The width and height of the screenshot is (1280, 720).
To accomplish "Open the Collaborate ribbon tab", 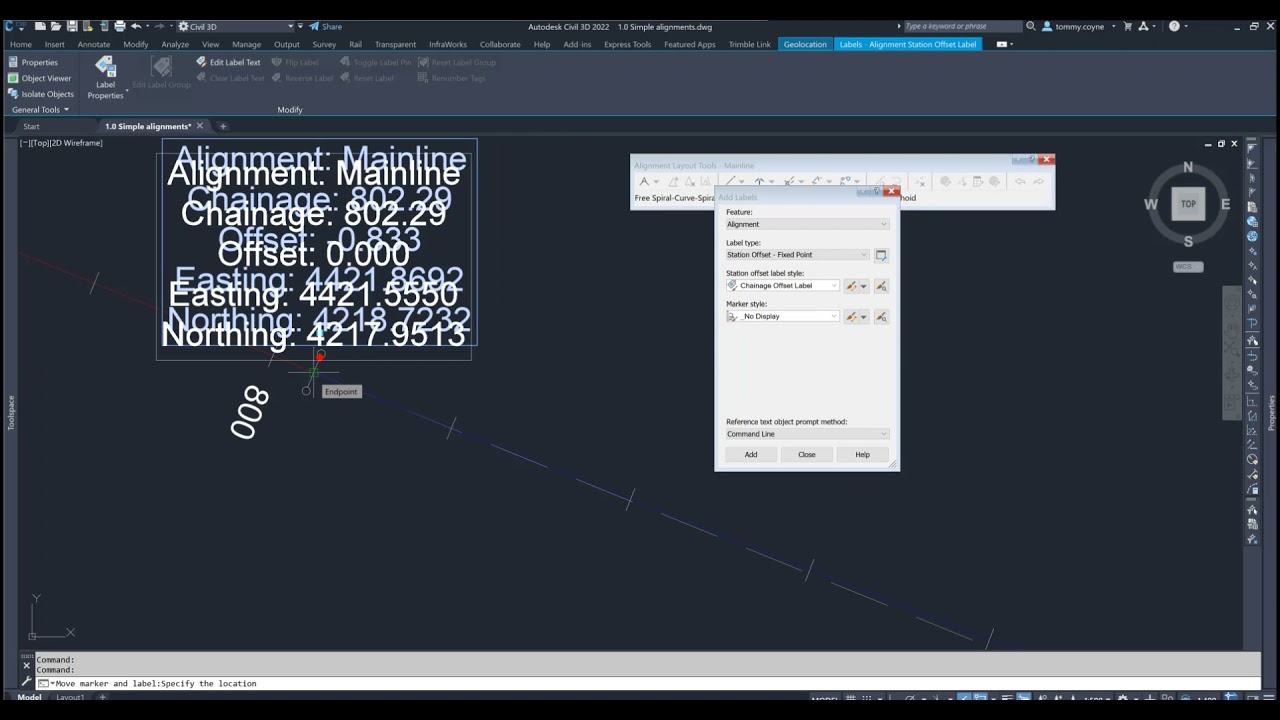I will coord(500,44).
